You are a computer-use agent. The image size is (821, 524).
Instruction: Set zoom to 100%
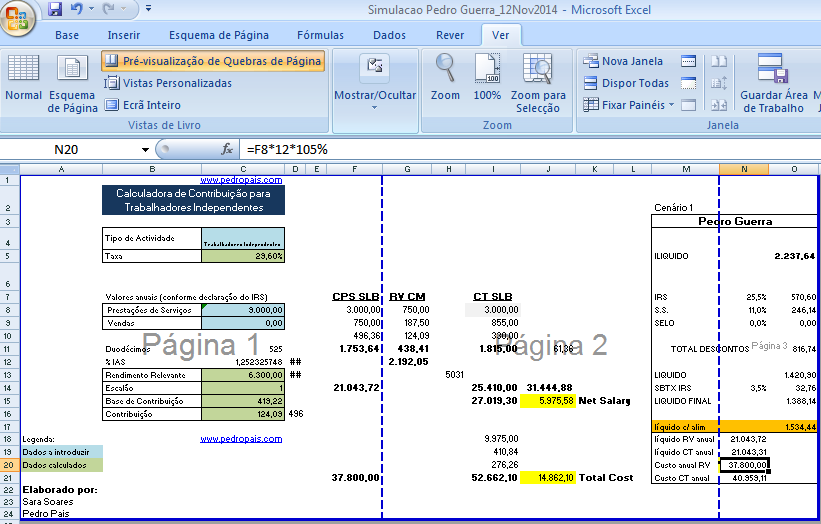click(487, 77)
